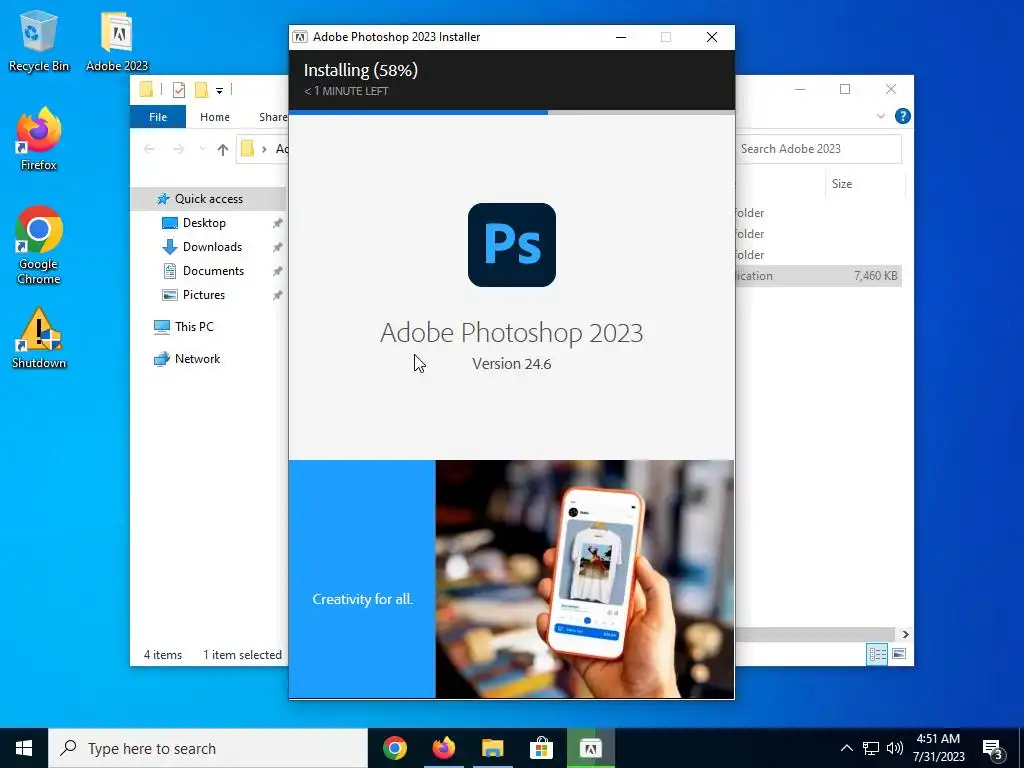The width and height of the screenshot is (1024, 768).
Task: Open the Share tab in Explorer
Action: coord(273,117)
